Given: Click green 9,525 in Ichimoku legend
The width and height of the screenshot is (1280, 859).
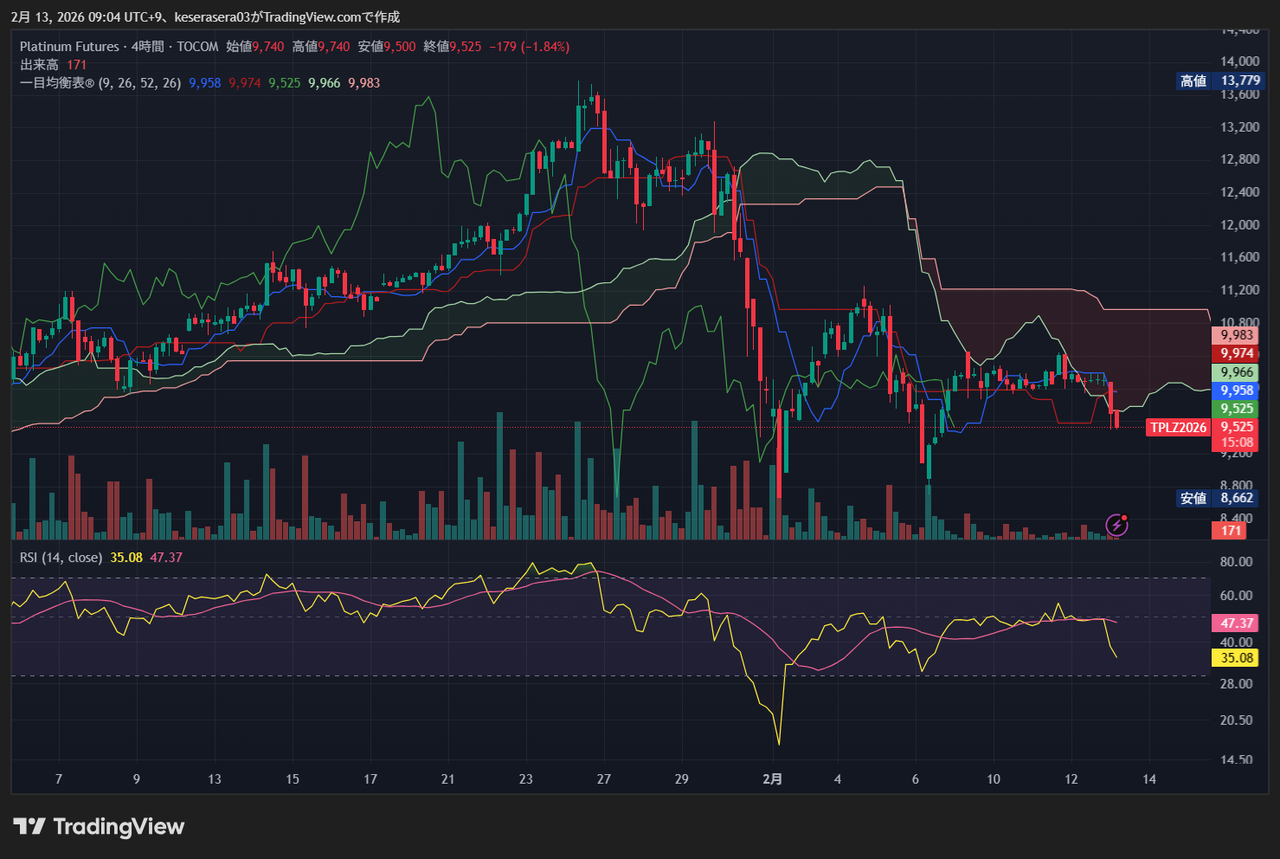Looking at the screenshot, I should [285, 83].
